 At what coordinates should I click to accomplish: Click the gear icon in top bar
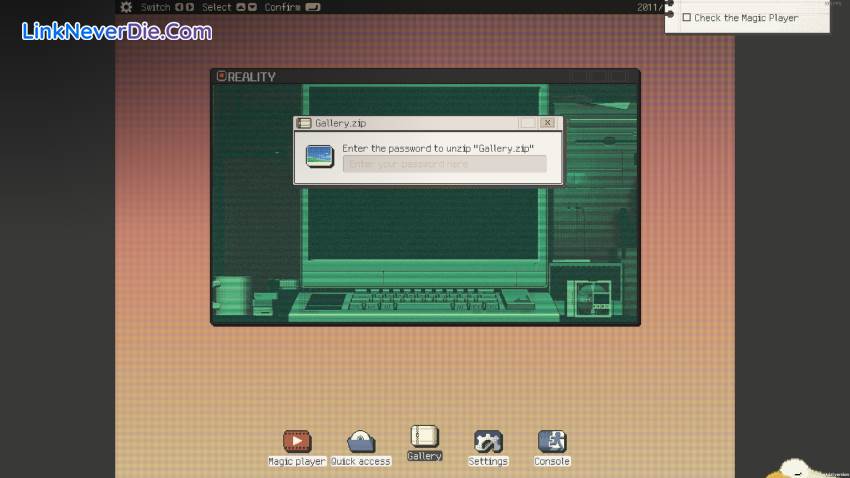(126, 7)
